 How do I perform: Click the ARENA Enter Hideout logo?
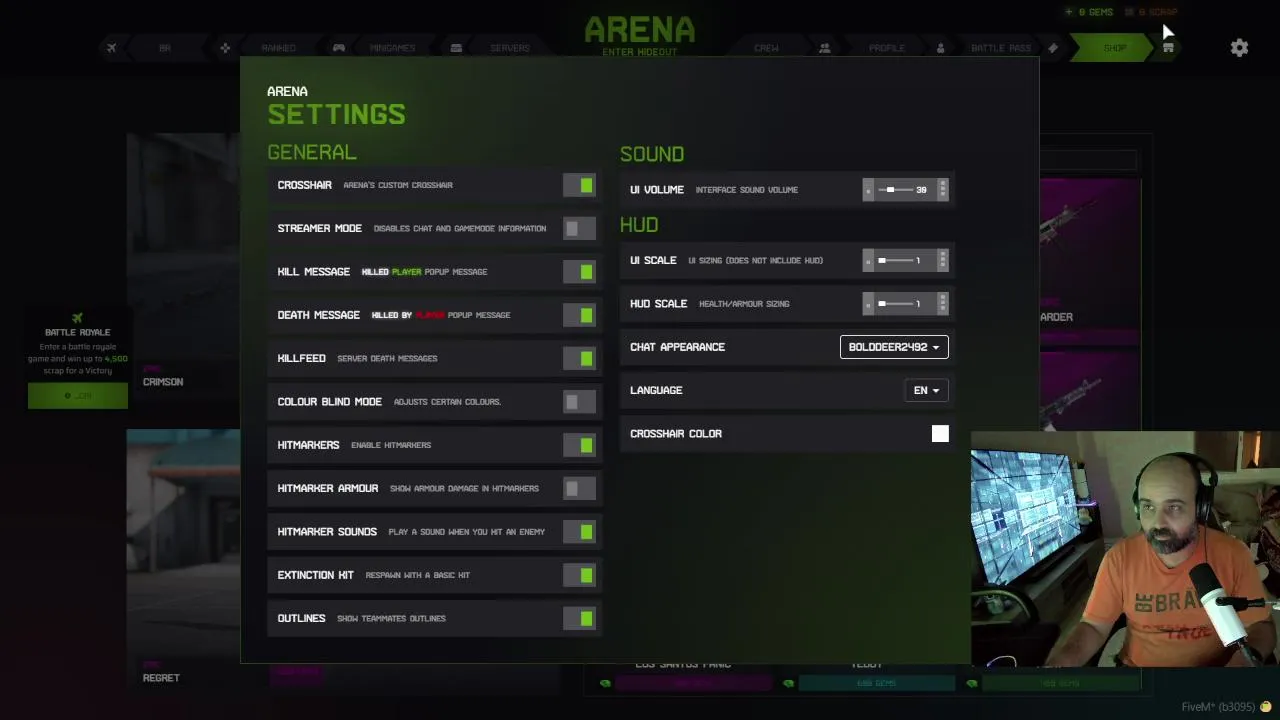pos(640,35)
